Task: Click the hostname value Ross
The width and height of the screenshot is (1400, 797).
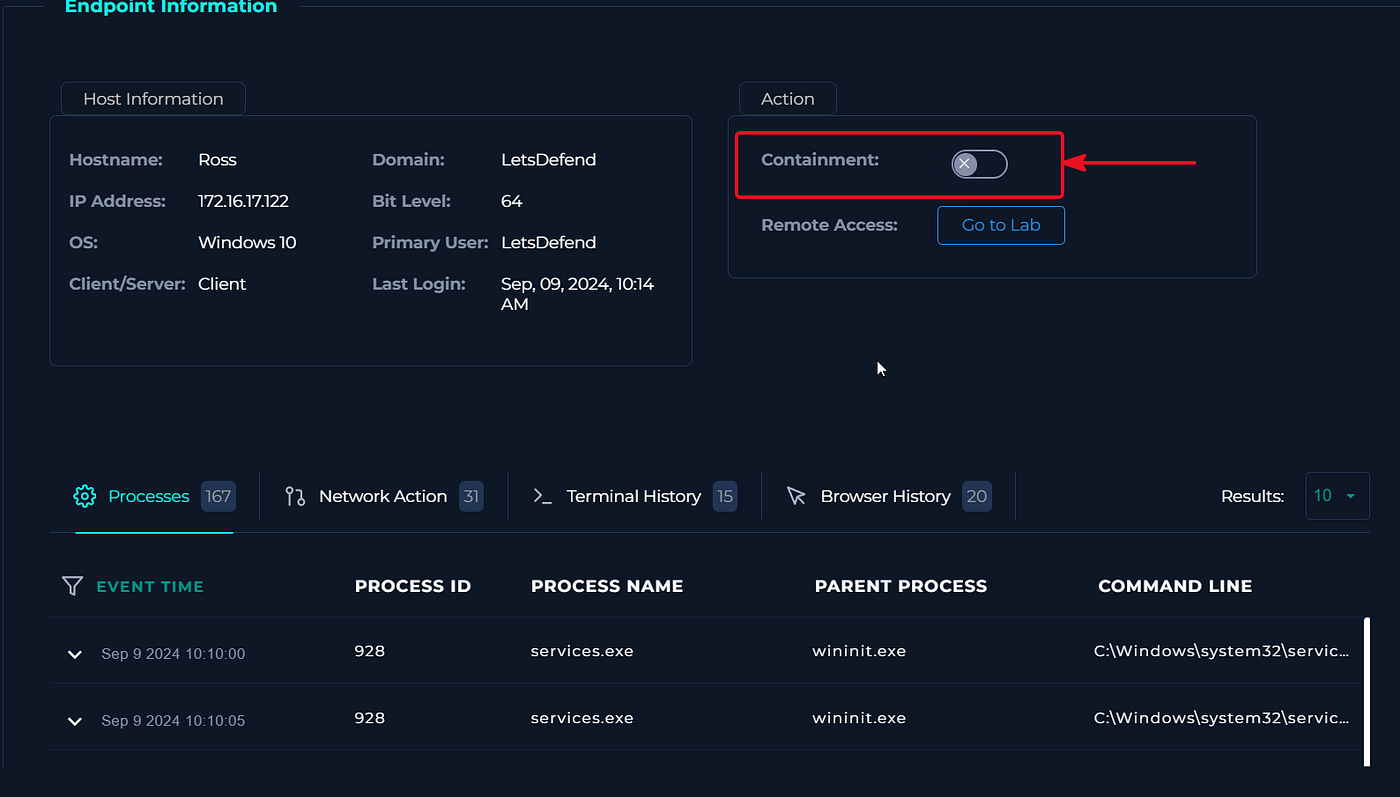Action: pos(217,160)
